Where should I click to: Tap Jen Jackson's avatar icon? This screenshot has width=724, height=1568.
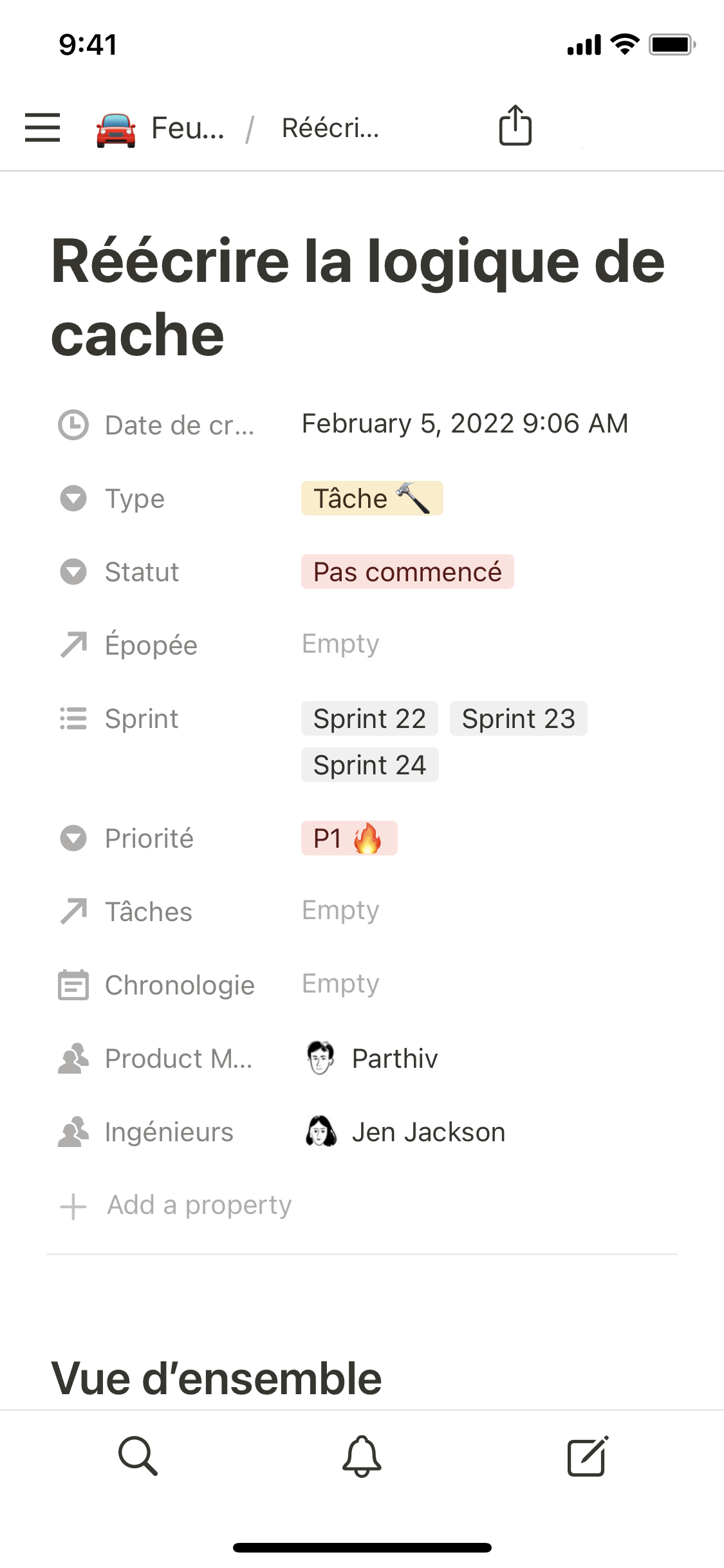320,1132
